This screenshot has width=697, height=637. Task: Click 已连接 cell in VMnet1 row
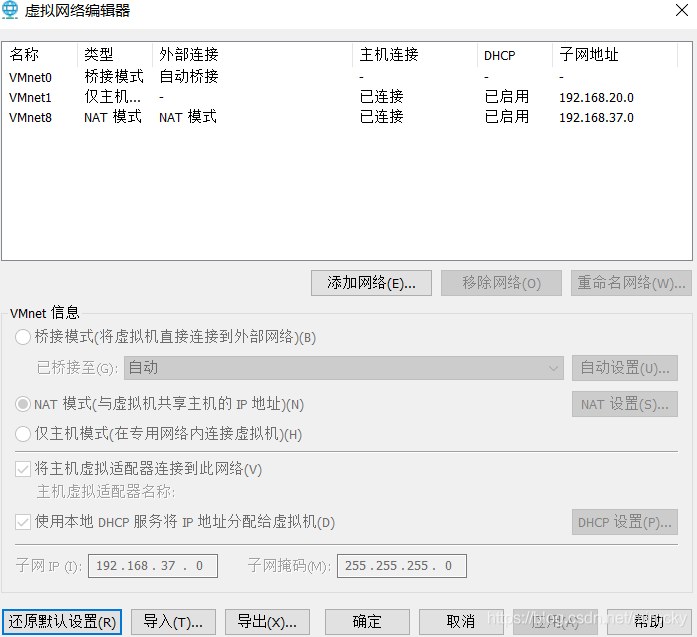(x=381, y=96)
